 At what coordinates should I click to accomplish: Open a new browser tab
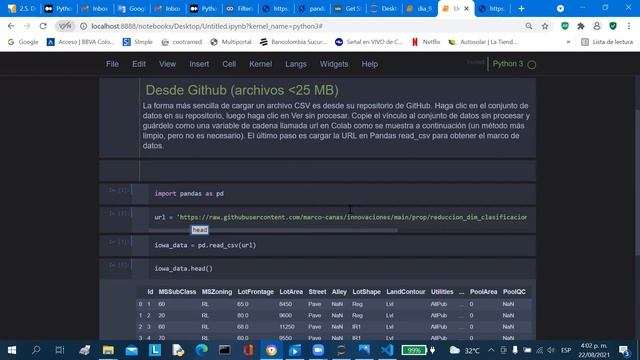[x=521, y=9]
